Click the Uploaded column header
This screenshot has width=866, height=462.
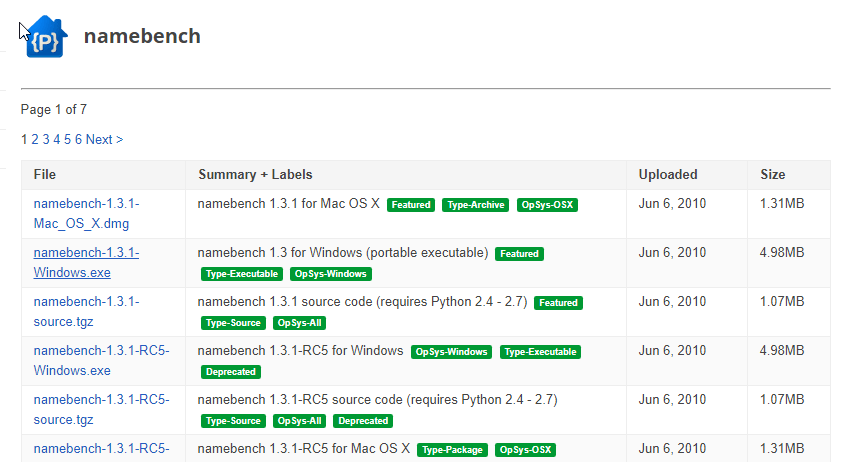[x=668, y=175]
